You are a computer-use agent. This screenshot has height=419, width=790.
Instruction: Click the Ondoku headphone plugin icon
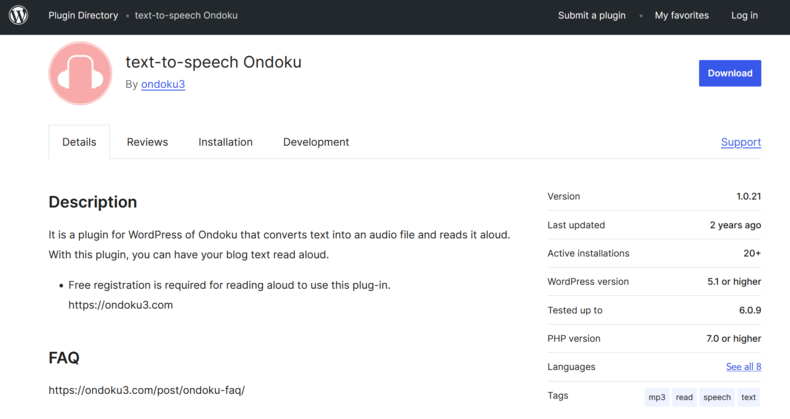[80, 73]
